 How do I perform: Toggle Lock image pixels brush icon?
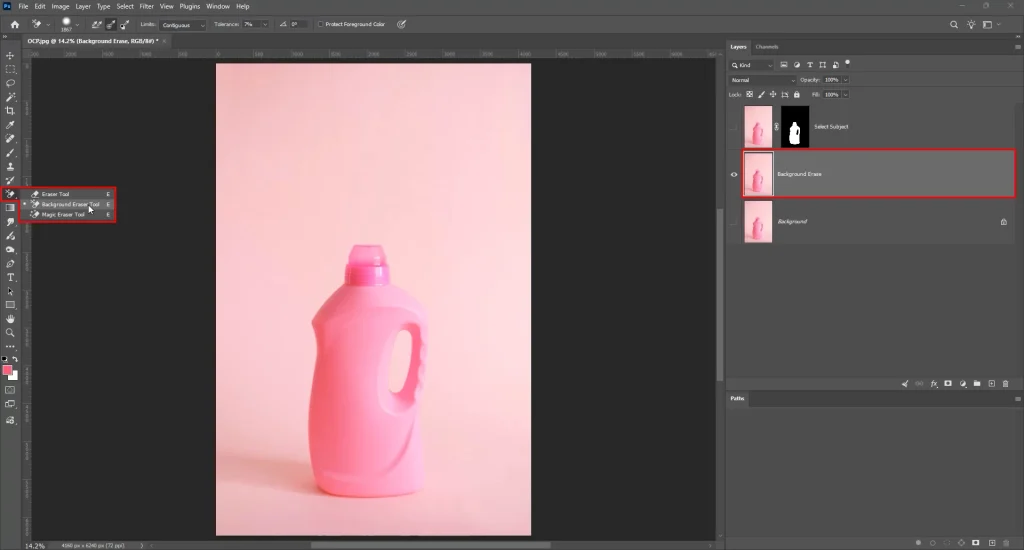point(761,95)
